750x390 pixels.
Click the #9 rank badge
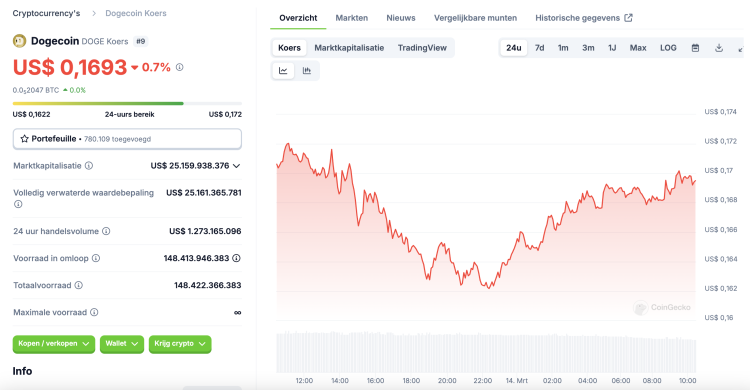[x=141, y=41]
